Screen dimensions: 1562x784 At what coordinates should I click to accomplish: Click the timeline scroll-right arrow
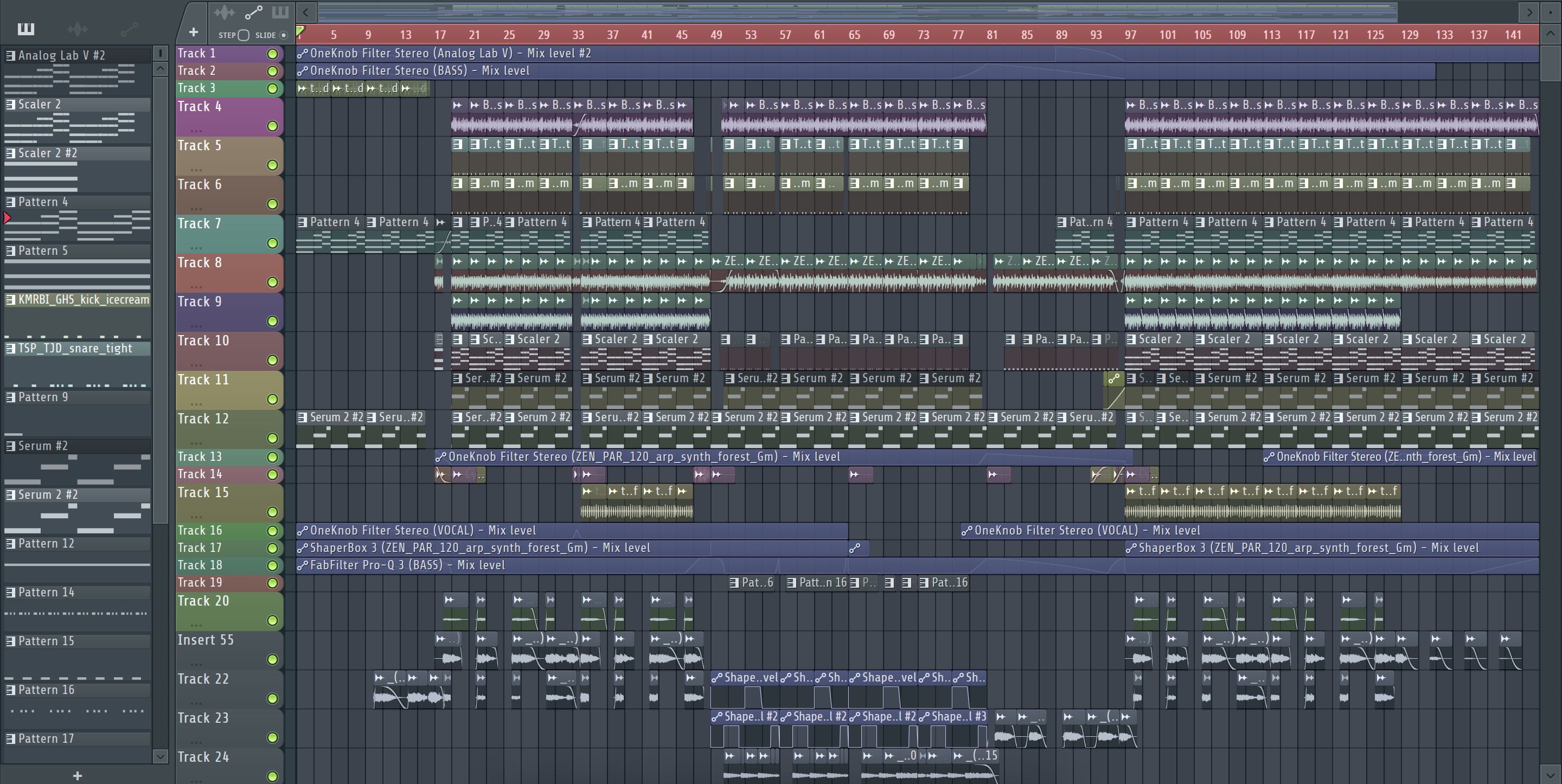tap(1529, 11)
